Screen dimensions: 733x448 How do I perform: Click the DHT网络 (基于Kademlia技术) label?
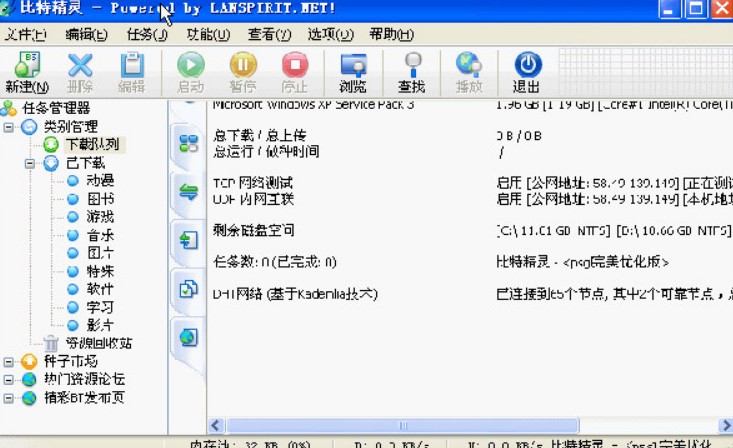pos(295,294)
